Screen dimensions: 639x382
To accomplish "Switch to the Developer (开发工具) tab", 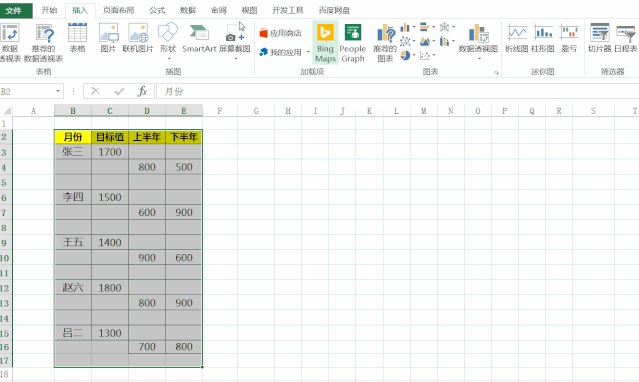I will pos(288,10).
